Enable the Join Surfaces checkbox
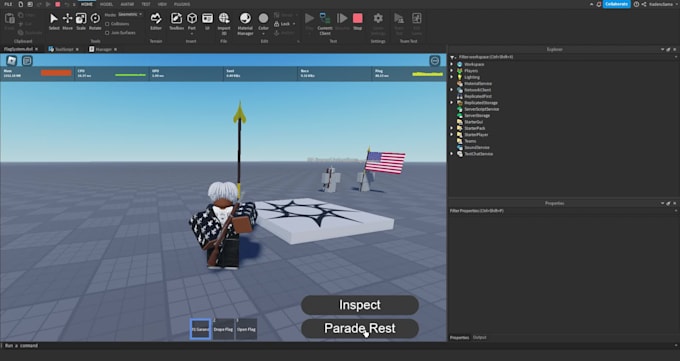680x361 pixels. [x=107, y=33]
